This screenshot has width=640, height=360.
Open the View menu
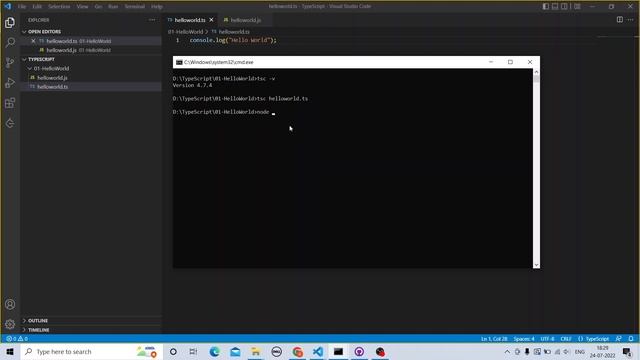coord(82,7)
